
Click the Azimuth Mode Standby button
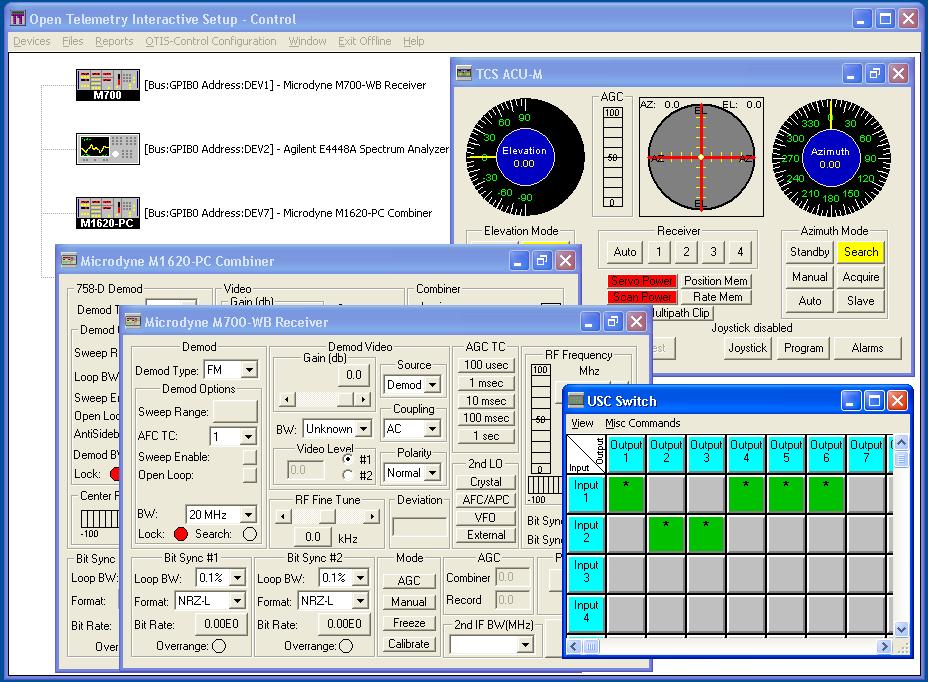click(x=810, y=252)
